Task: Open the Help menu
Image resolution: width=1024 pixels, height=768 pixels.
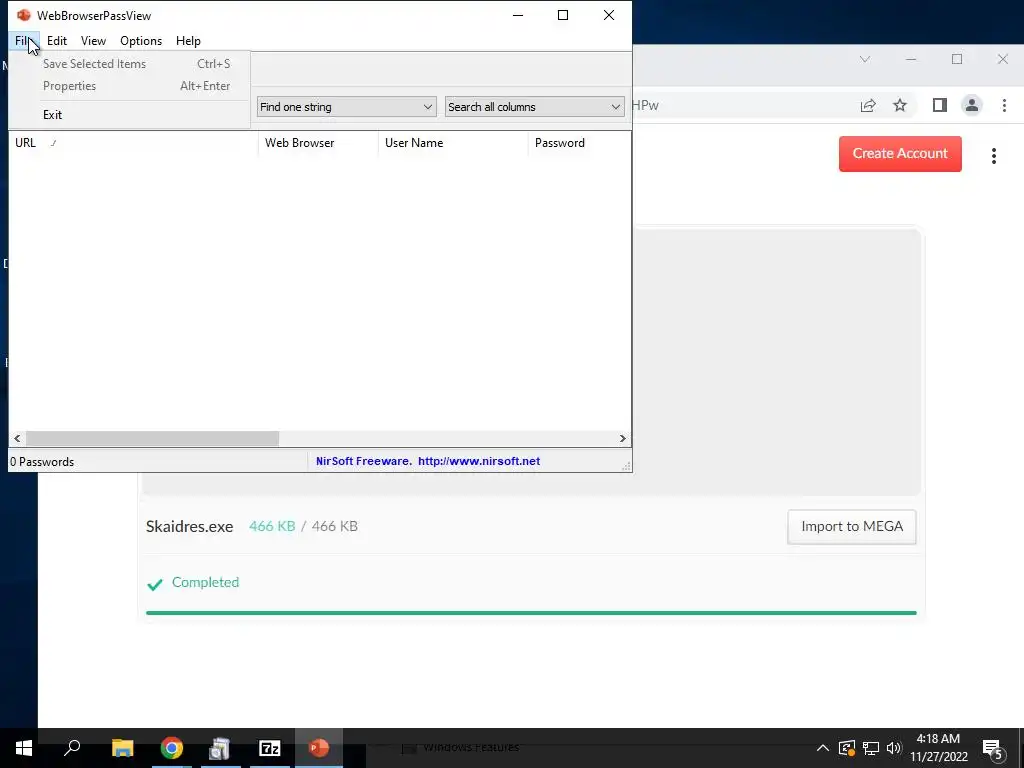Action: [188, 40]
